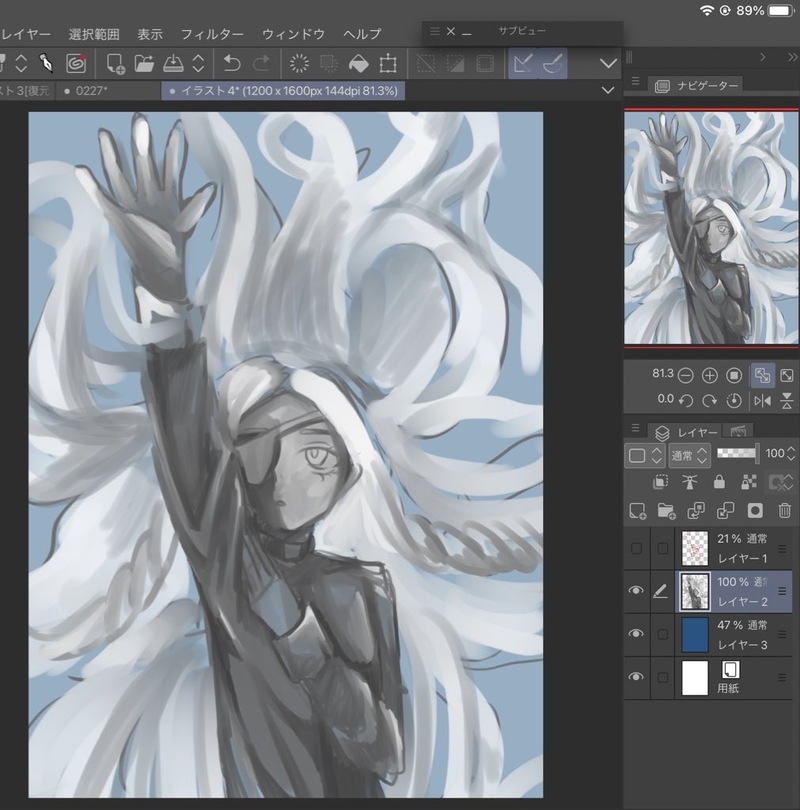Toggle set as reference layer lighthouse icon
Image resolution: width=800 pixels, height=810 pixels.
(x=689, y=482)
